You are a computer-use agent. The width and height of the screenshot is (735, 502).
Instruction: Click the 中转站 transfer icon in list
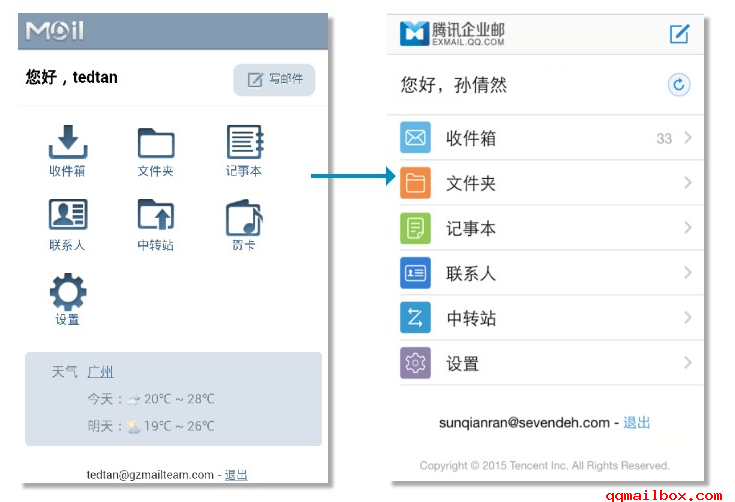[415, 317]
